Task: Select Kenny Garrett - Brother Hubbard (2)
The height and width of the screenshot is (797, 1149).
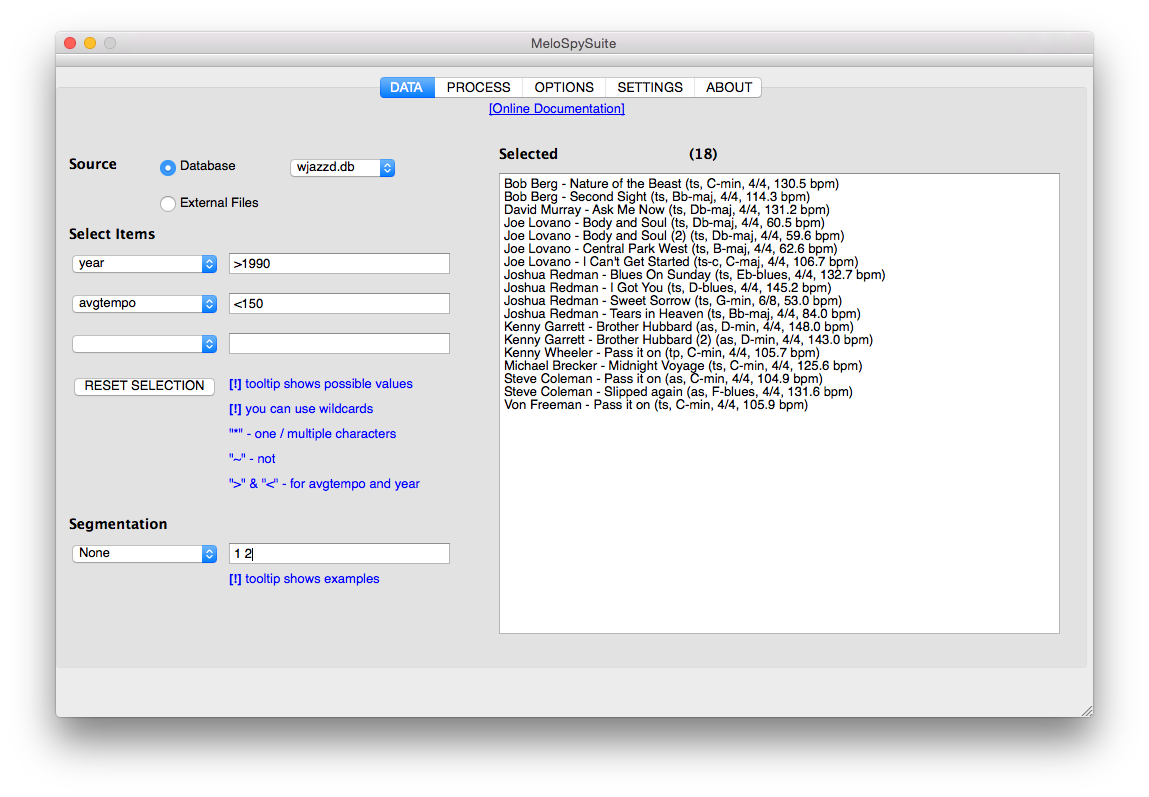Action: click(x=688, y=340)
